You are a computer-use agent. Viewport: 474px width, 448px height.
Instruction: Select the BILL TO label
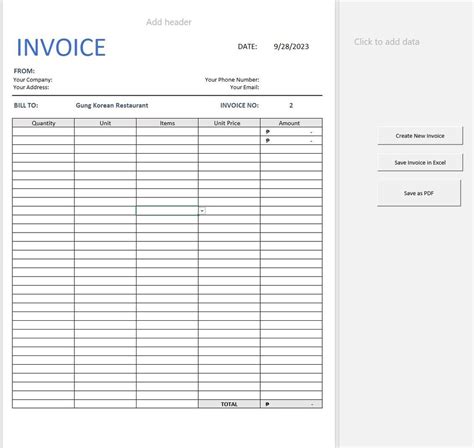pyautogui.click(x=26, y=105)
